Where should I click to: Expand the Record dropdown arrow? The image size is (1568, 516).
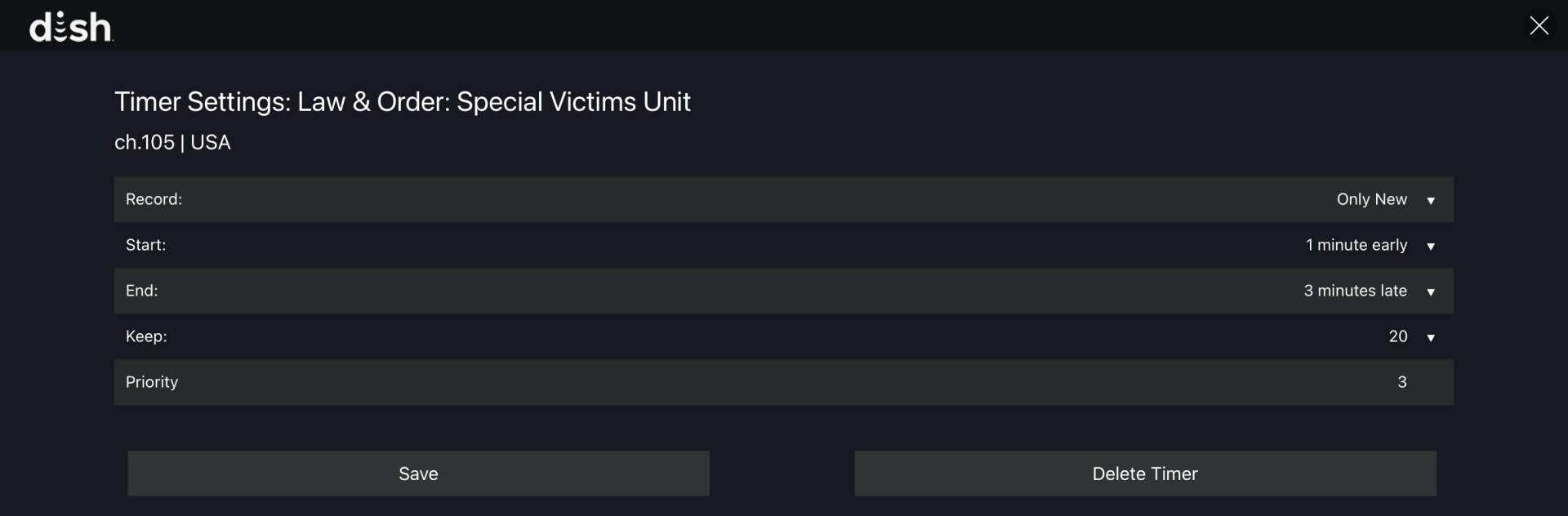click(x=1431, y=201)
